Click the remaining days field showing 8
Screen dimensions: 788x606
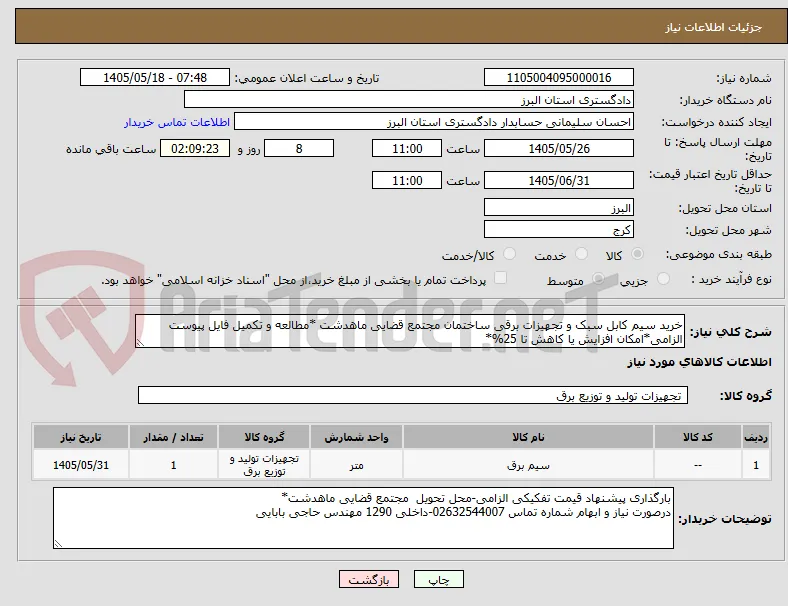pos(299,148)
